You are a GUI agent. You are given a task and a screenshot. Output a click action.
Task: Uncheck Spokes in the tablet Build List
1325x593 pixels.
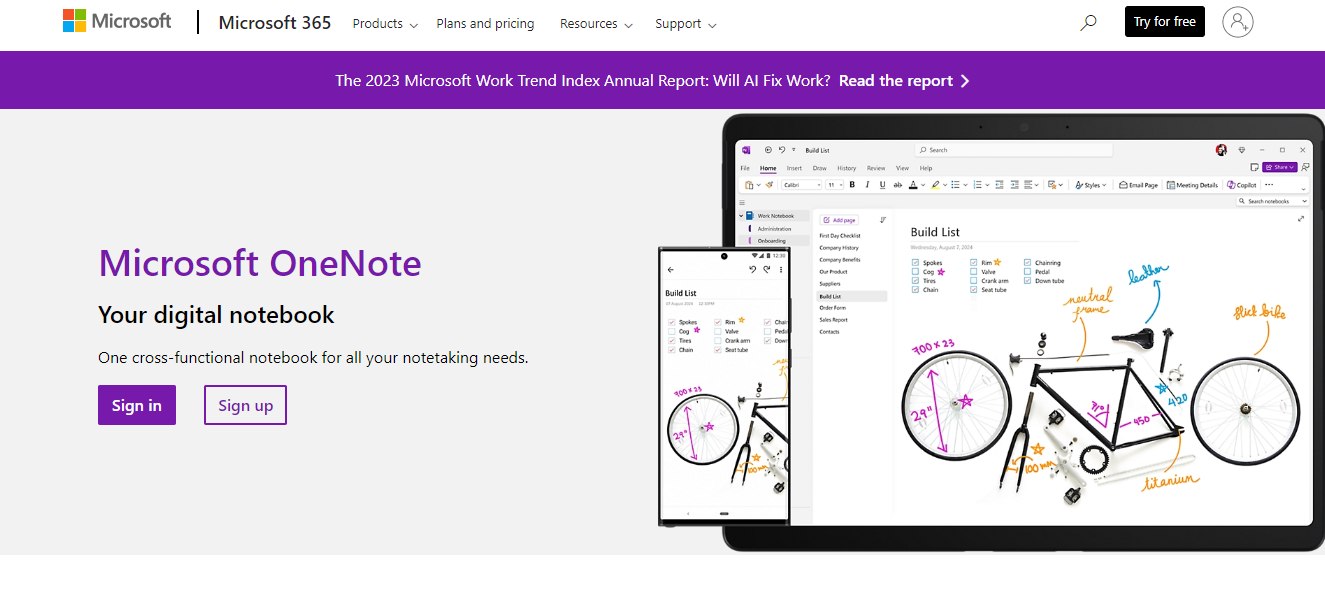[x=916, y=263]
